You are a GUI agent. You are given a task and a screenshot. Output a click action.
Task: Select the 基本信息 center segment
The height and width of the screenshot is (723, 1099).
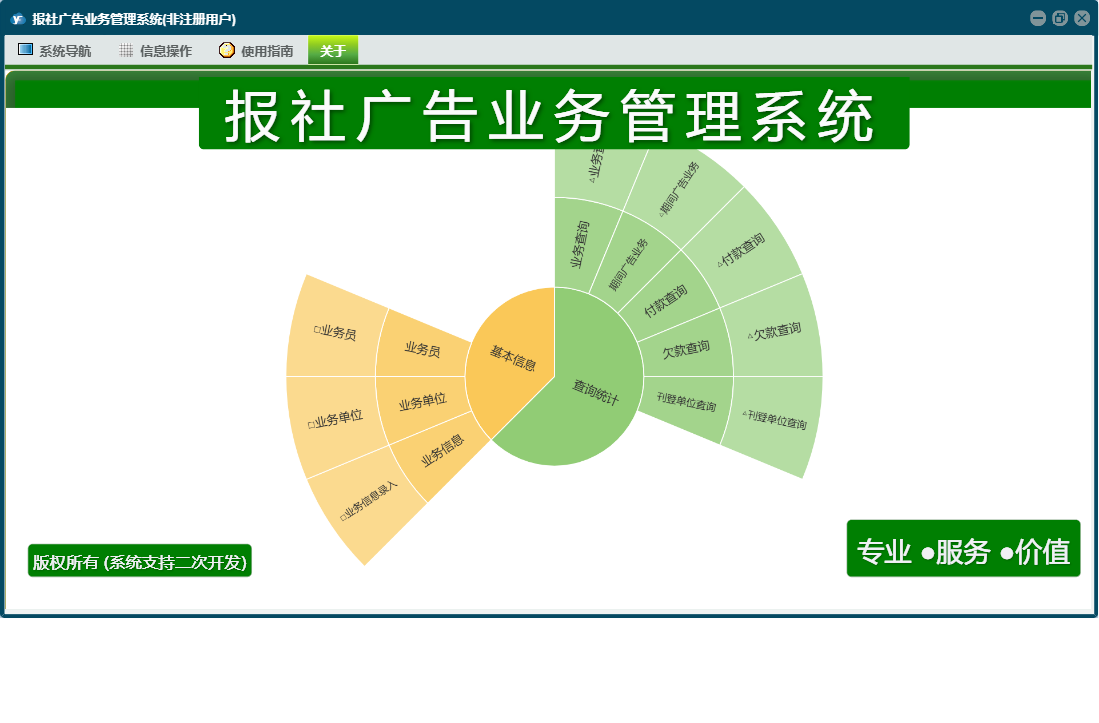(x=512, y=359)
